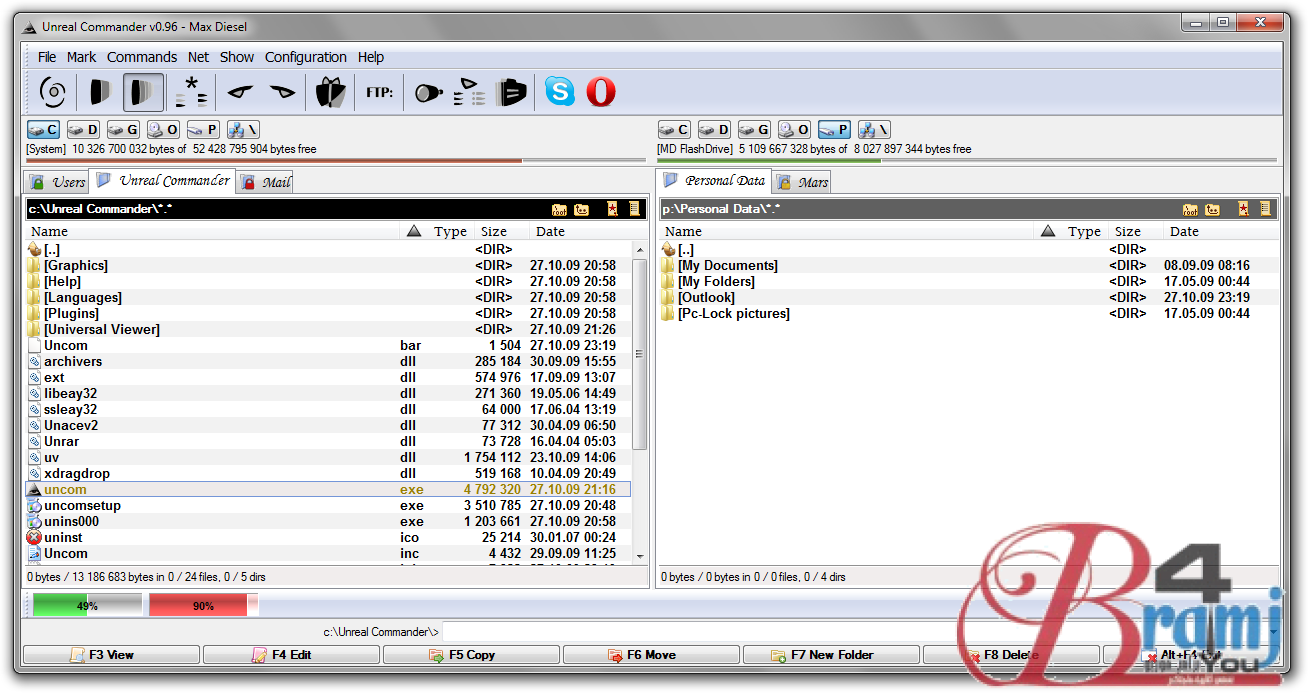Launch Skype from the toolbar
This screenshot has width=1308, height=694.
tap(560, 92)
